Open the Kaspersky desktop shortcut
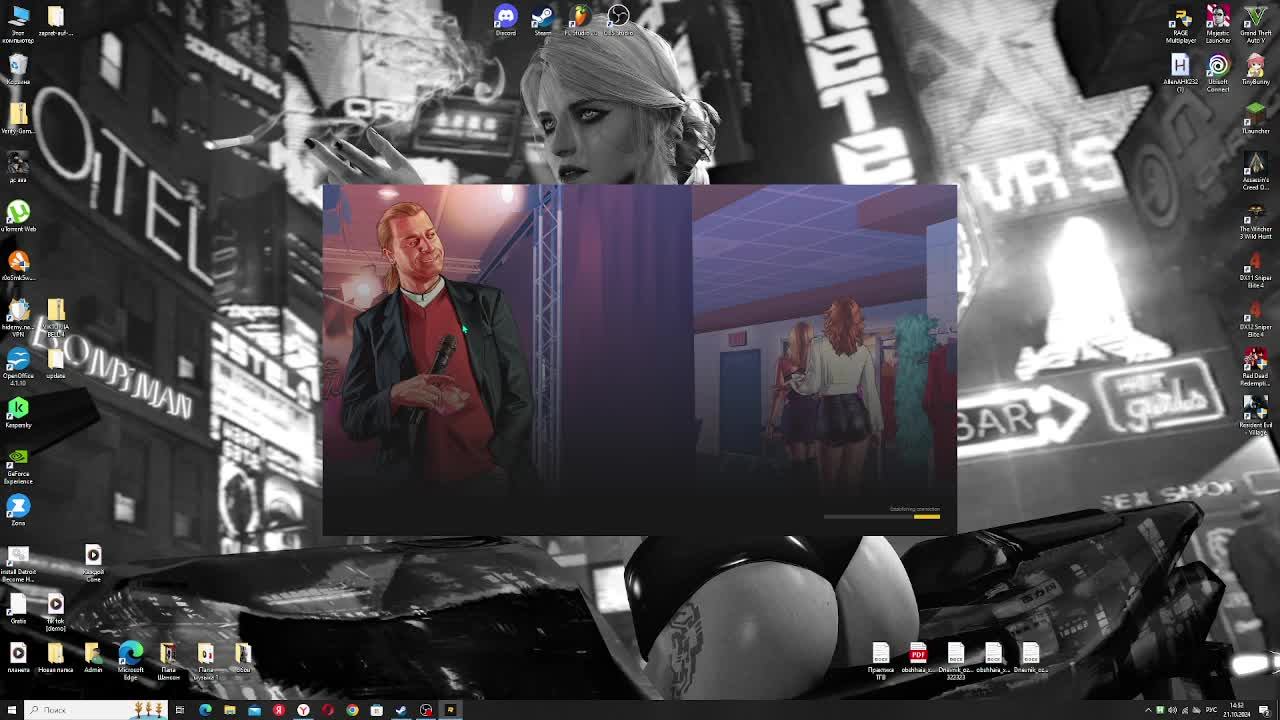Viewport: 1280px width, 720px height. click(18, 412)
